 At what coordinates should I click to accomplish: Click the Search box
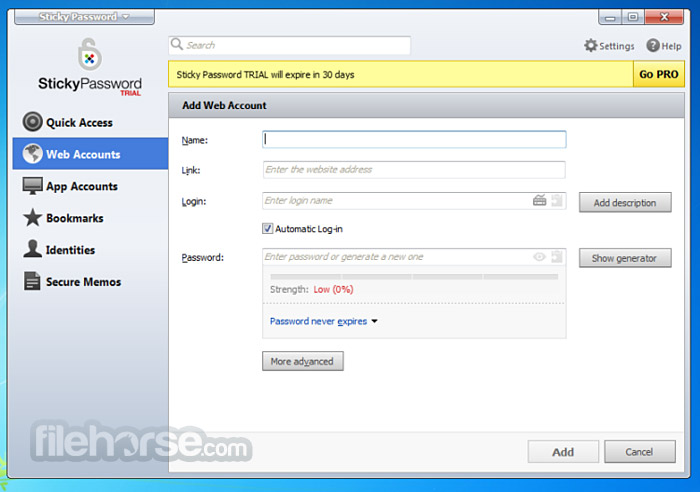(x=289, y=45)
